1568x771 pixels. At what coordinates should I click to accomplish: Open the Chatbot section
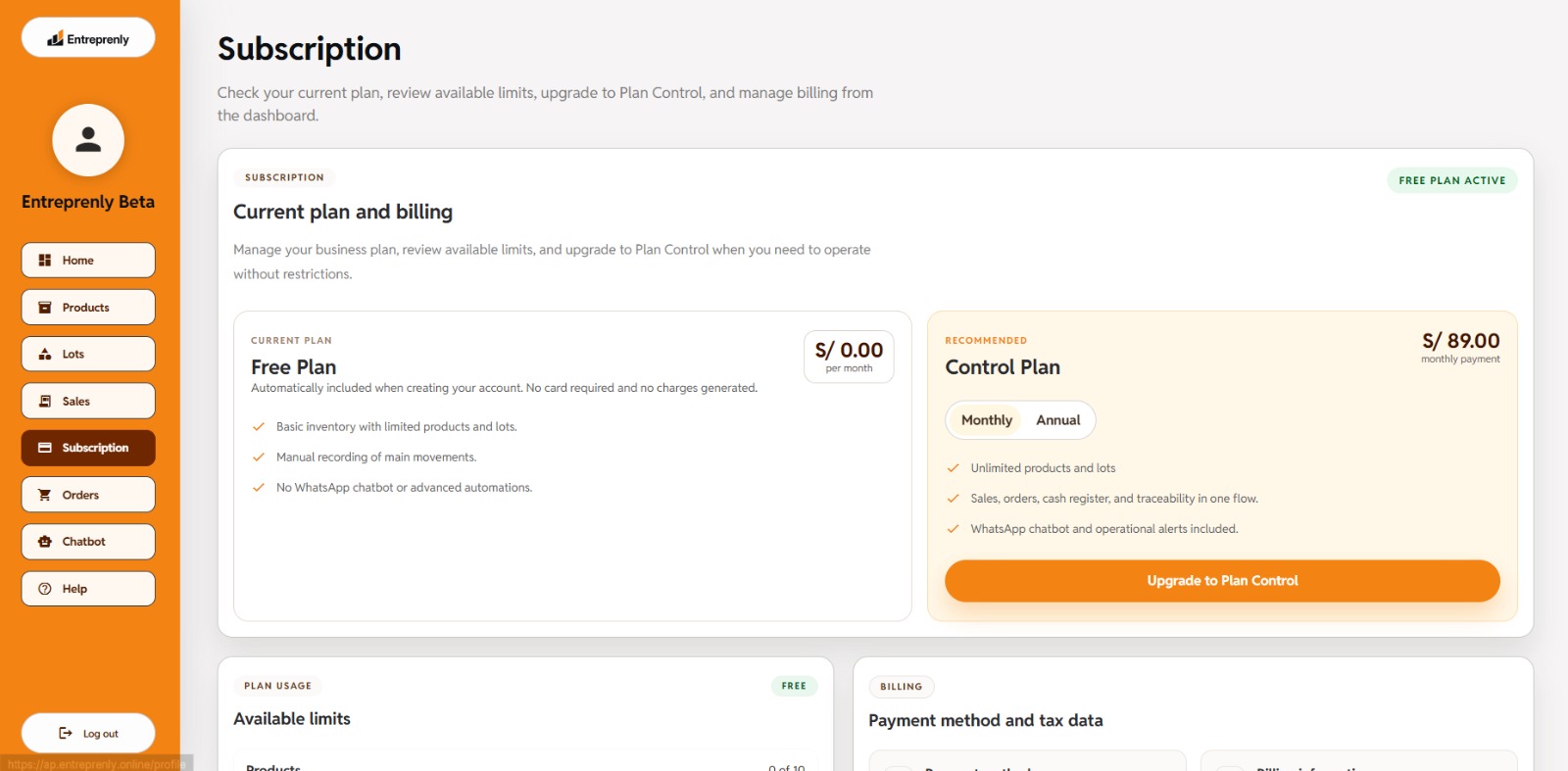pyautogui.click(x=88, y=542)
